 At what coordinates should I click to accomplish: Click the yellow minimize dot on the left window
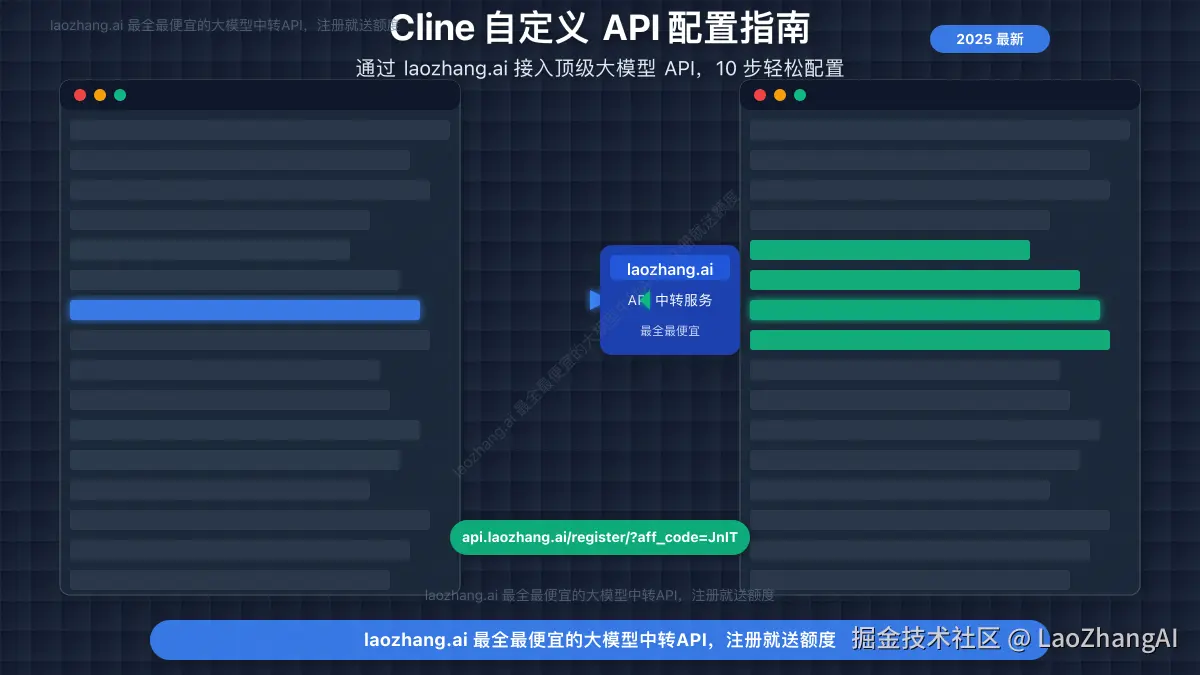tap(100, 95)
